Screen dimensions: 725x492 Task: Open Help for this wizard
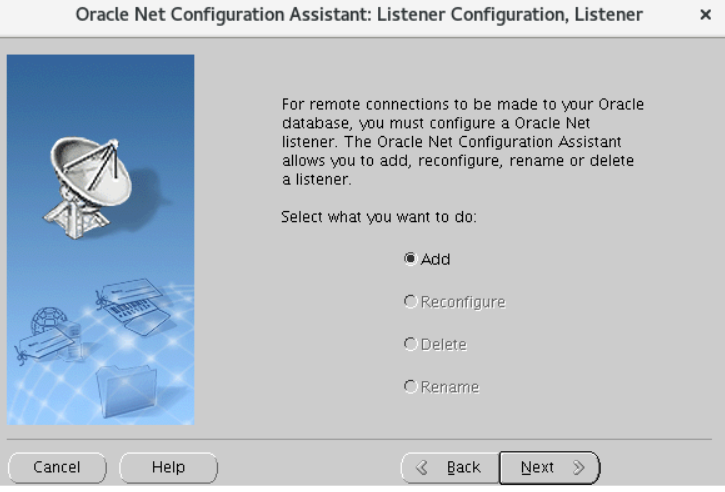[x=168, y=467]
